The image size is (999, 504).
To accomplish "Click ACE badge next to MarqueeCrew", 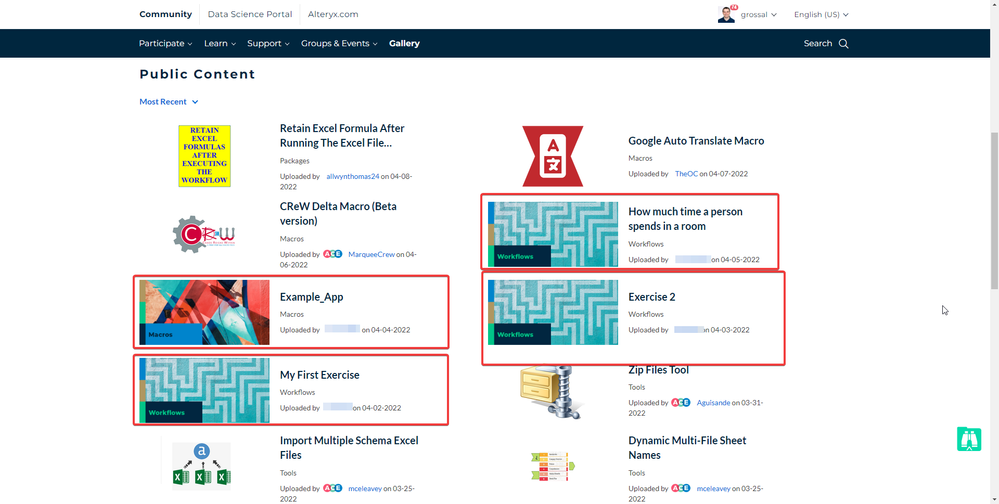I will tap(333, 254).
